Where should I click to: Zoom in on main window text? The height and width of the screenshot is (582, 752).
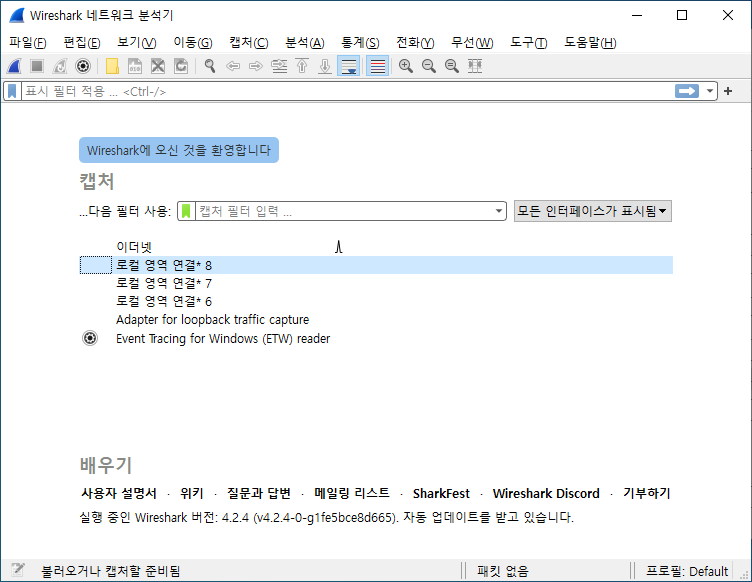406,66
